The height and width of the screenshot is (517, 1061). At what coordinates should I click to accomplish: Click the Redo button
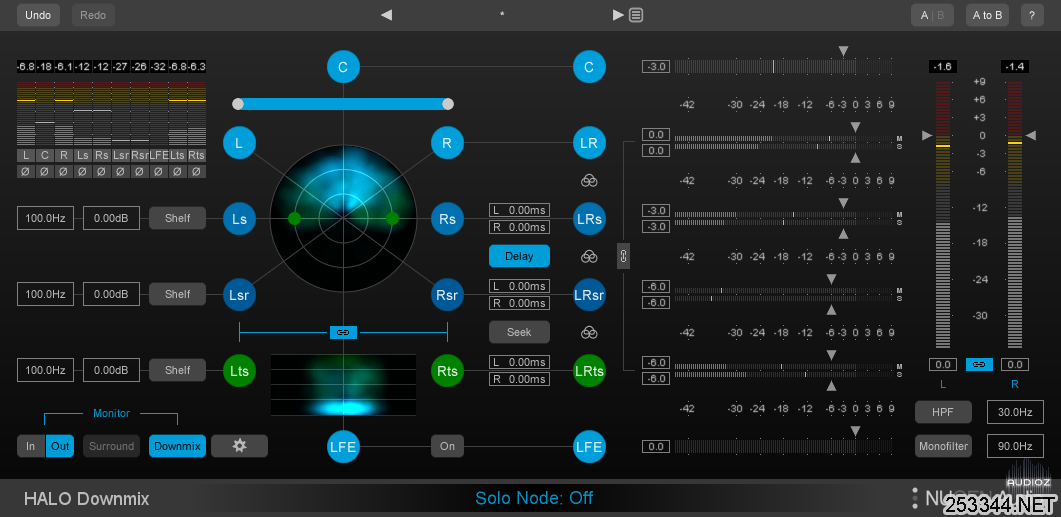point(93,15)
